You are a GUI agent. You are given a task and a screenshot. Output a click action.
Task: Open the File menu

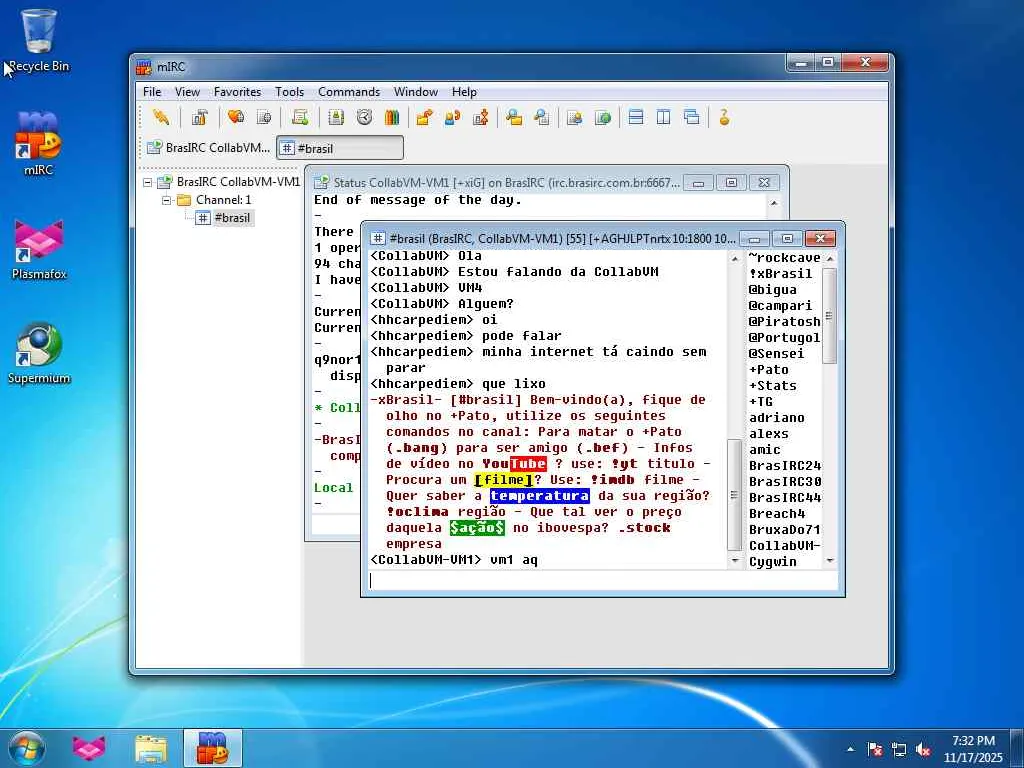(x=152, y=92)
